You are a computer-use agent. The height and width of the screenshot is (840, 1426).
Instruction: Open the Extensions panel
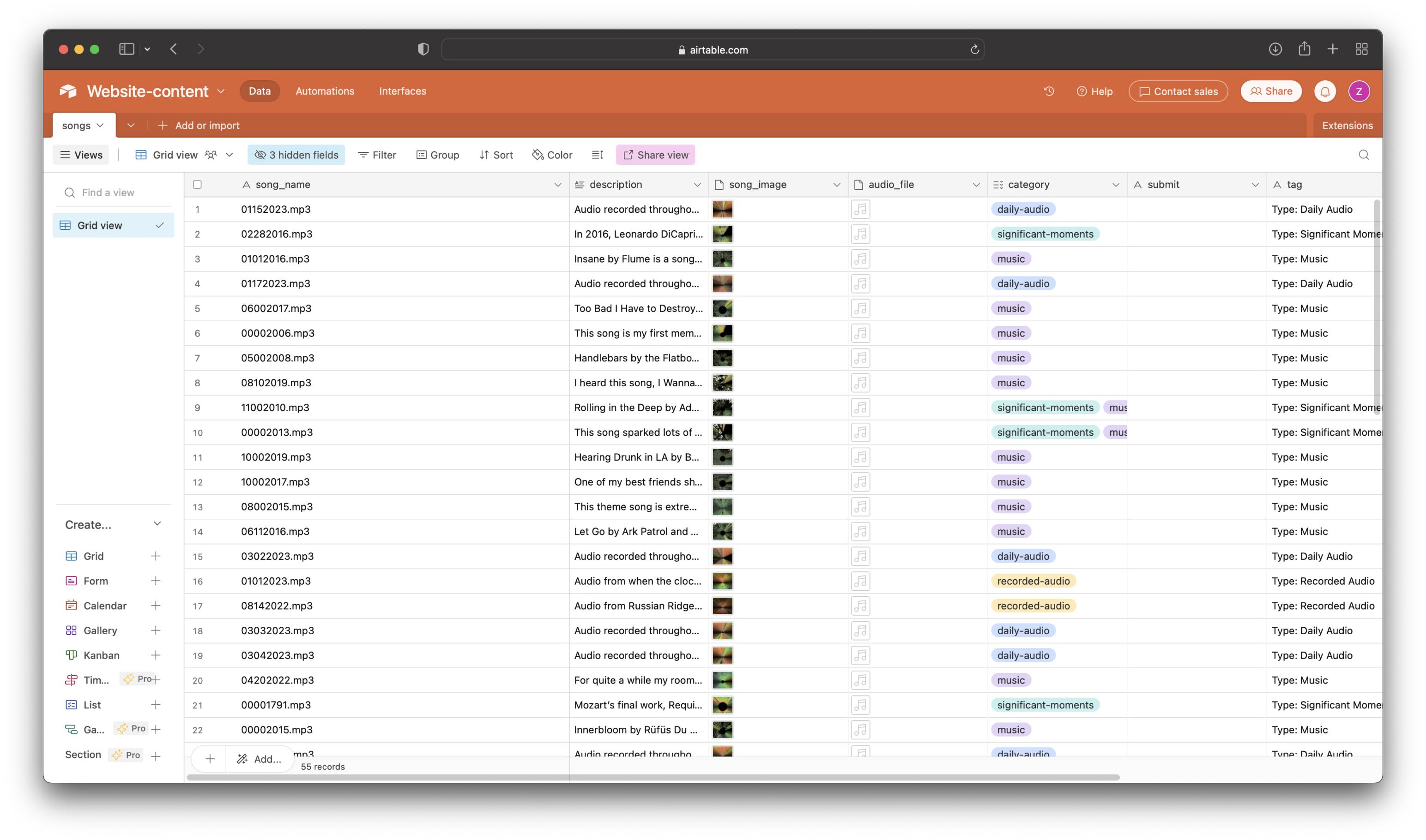[1347, 126]
